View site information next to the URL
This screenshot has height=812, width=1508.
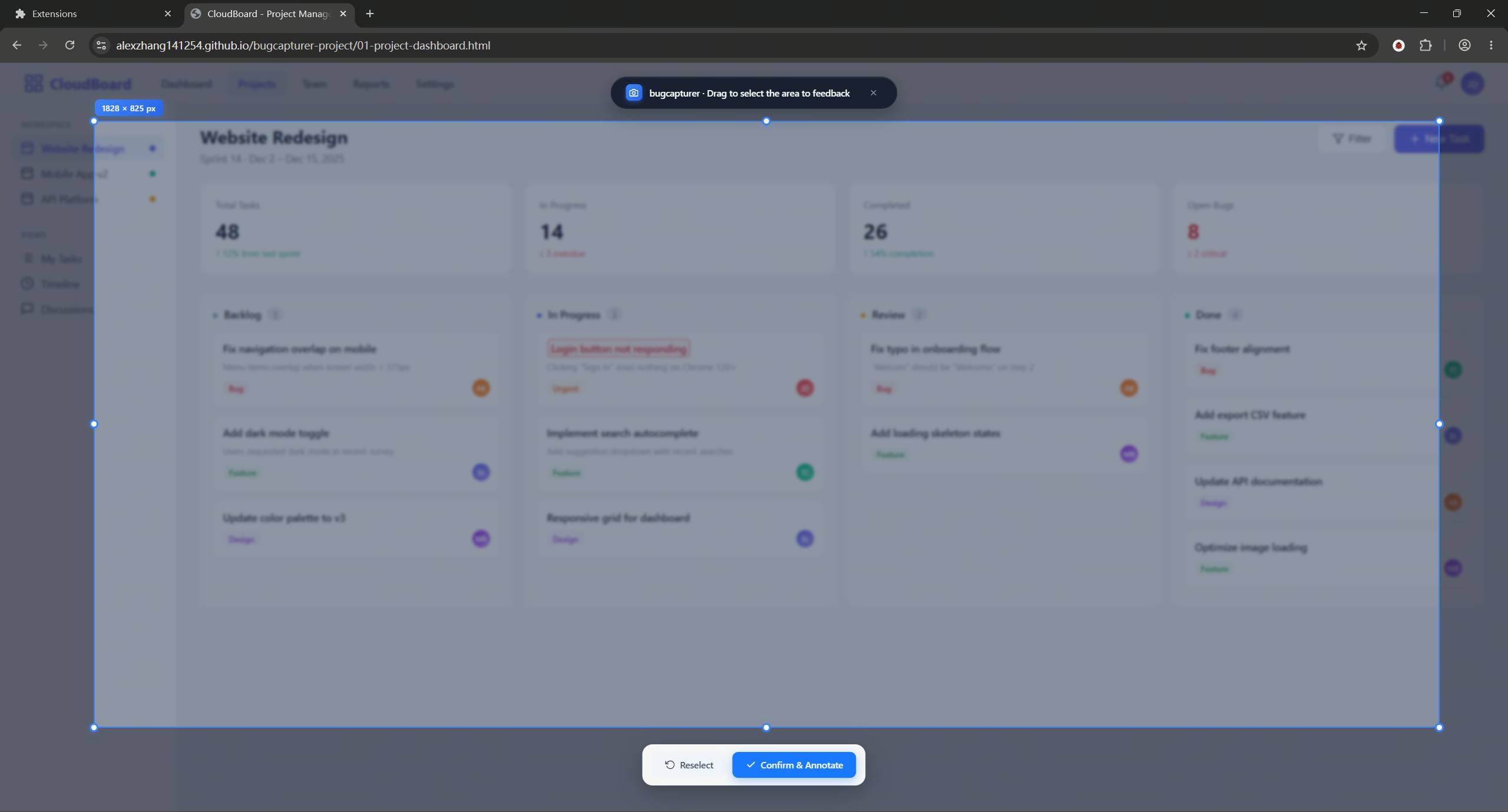click(x=101, y=45)
